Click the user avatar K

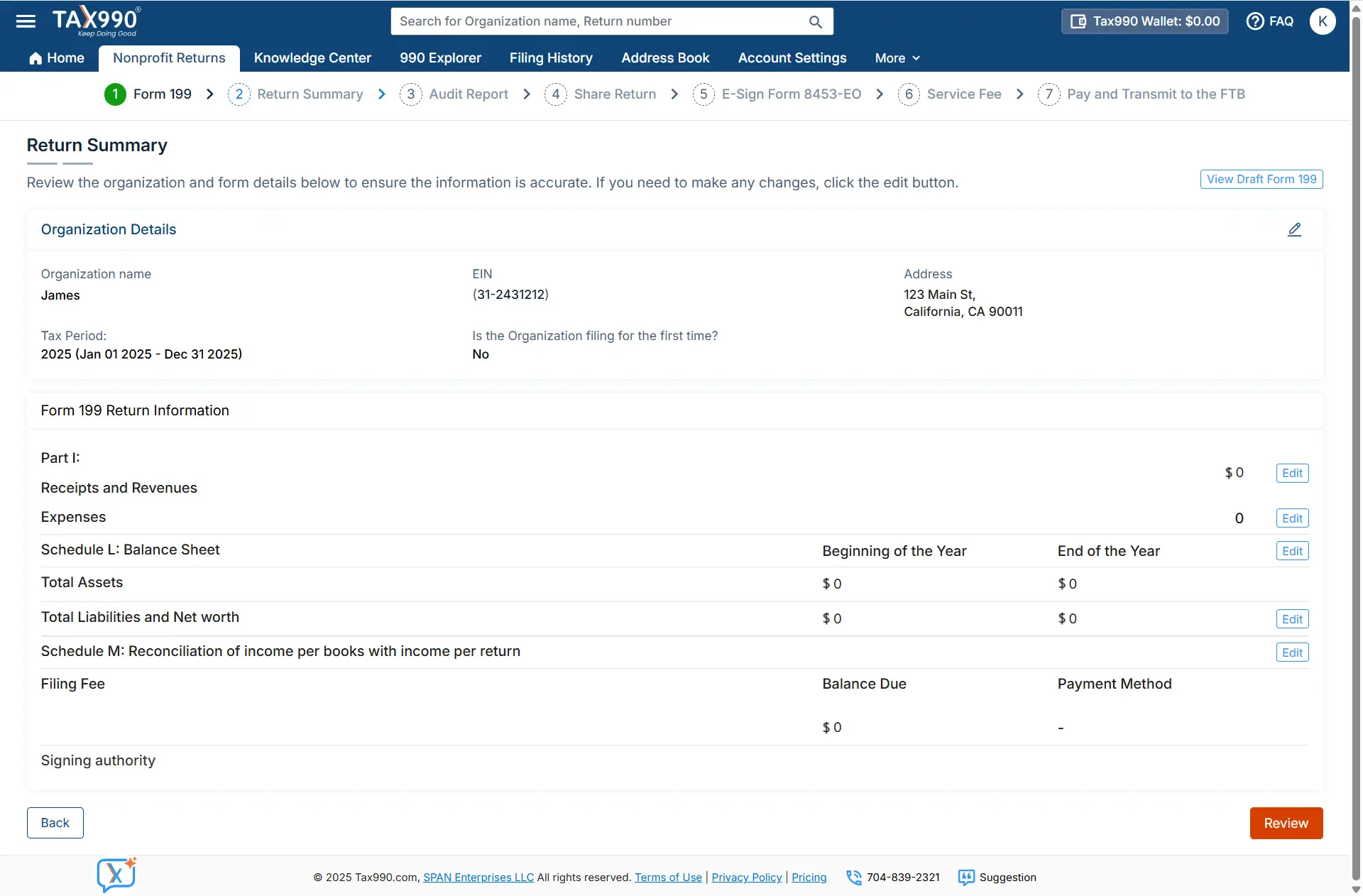(x=1322, y=21)
